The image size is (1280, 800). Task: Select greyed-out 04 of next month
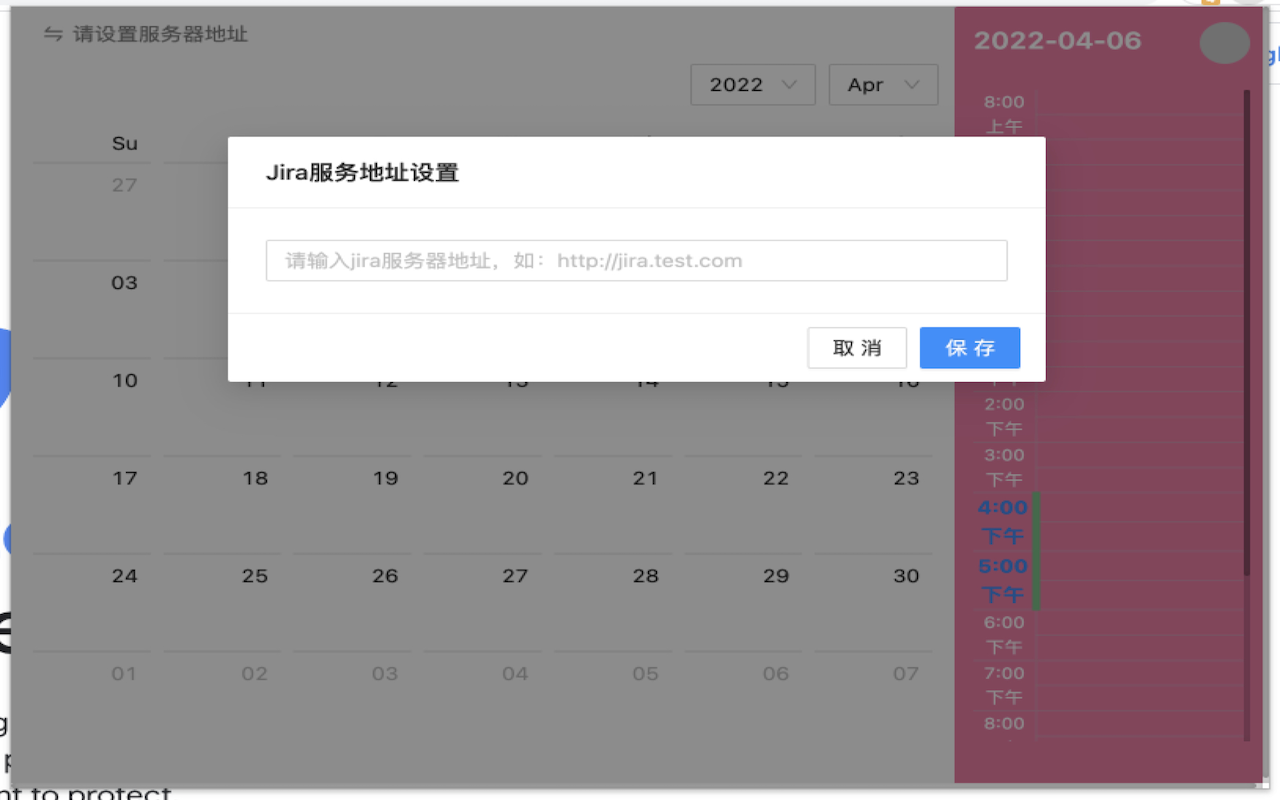(x=515, y=674)
